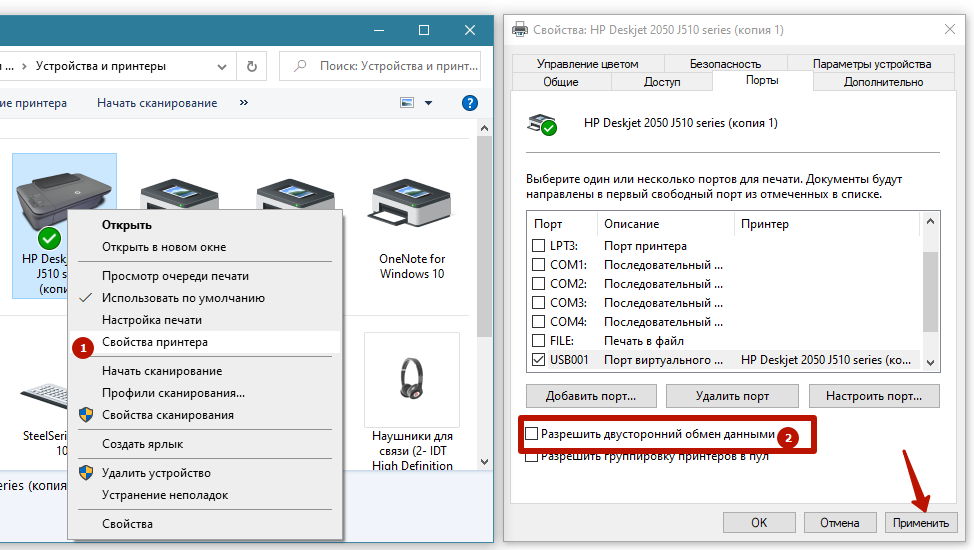Check the COM4: port checkbox
Image resolution: width=974 pixels, height=550 pixels.
coord(539,321)
